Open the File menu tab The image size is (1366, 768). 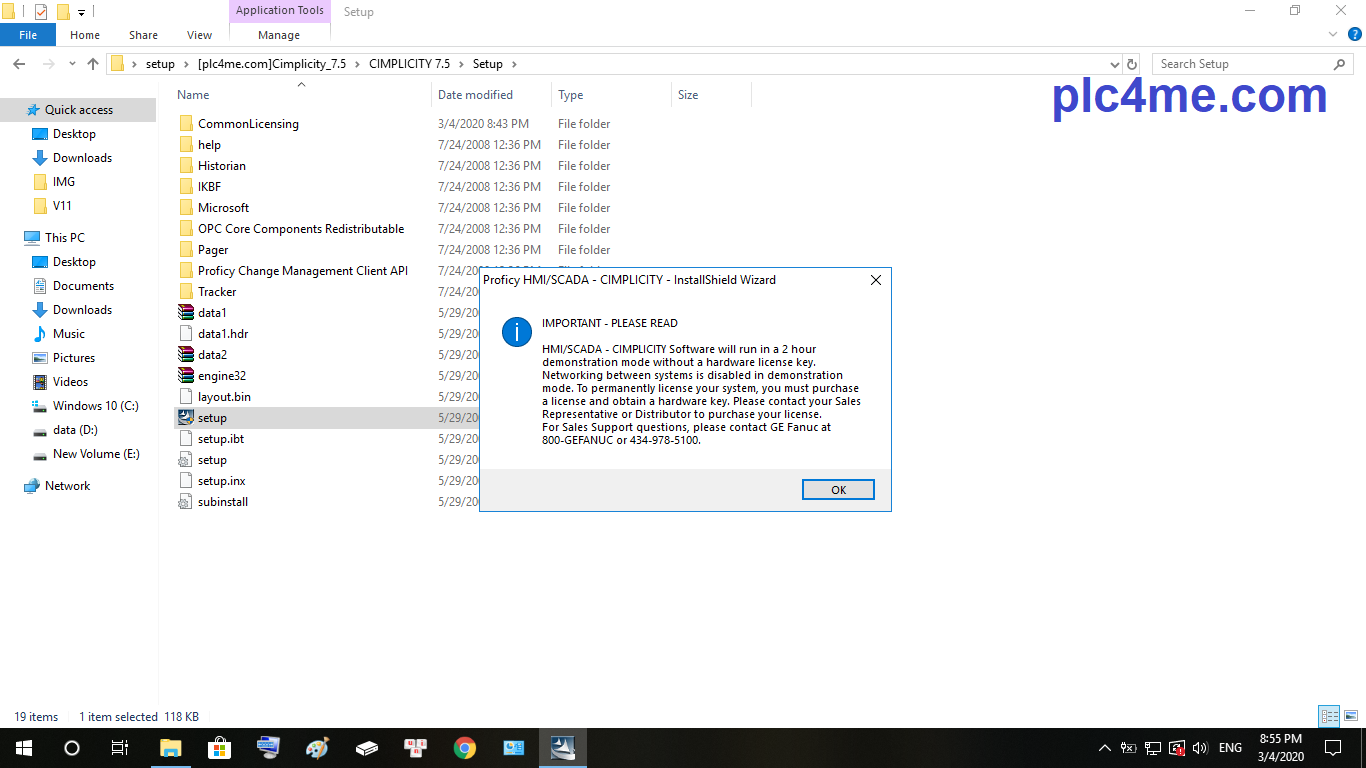click(x=28, y=35)
